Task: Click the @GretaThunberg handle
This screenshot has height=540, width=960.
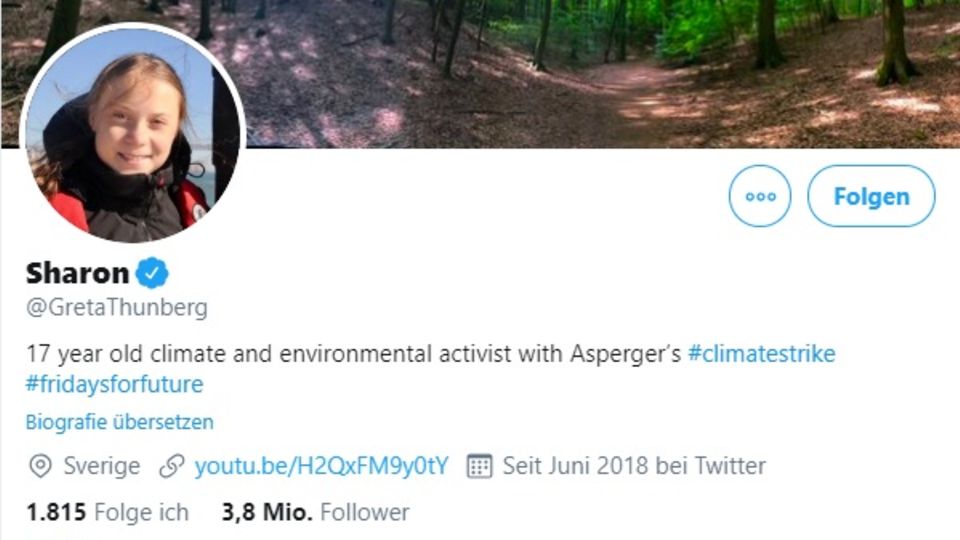Action: (117, 307)
